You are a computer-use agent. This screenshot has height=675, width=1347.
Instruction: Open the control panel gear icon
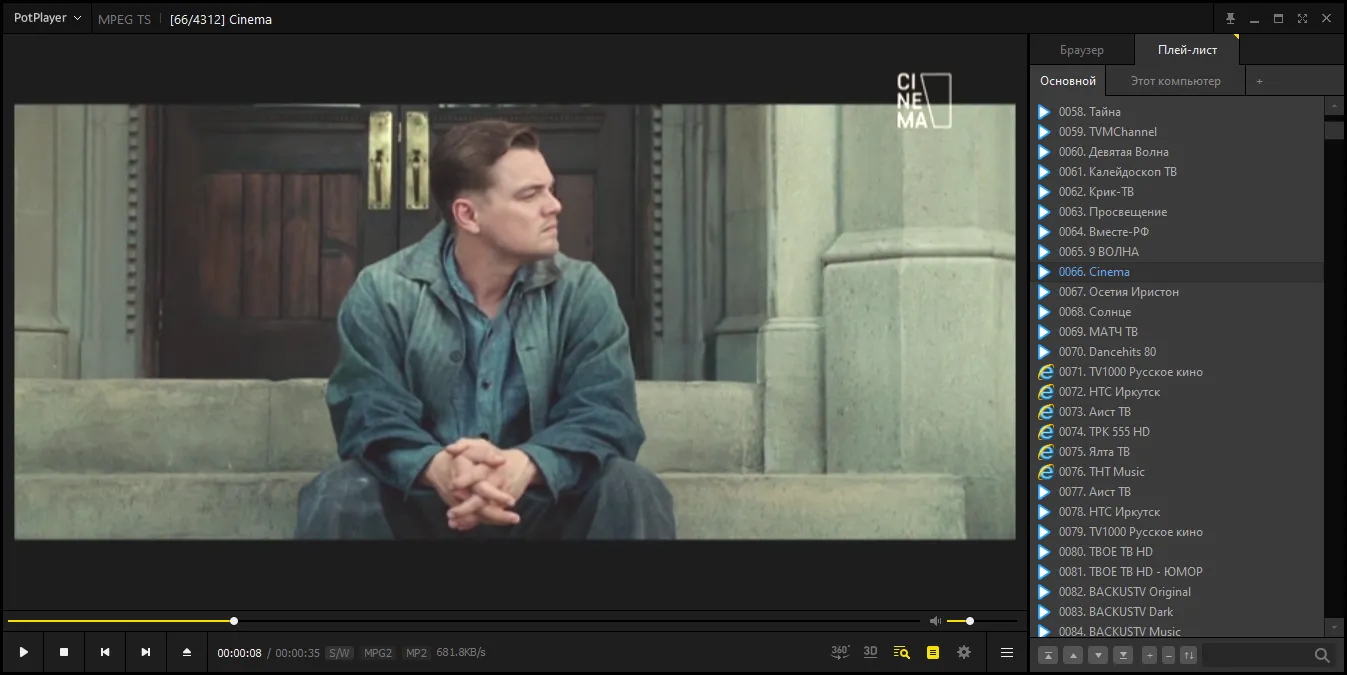964,652
